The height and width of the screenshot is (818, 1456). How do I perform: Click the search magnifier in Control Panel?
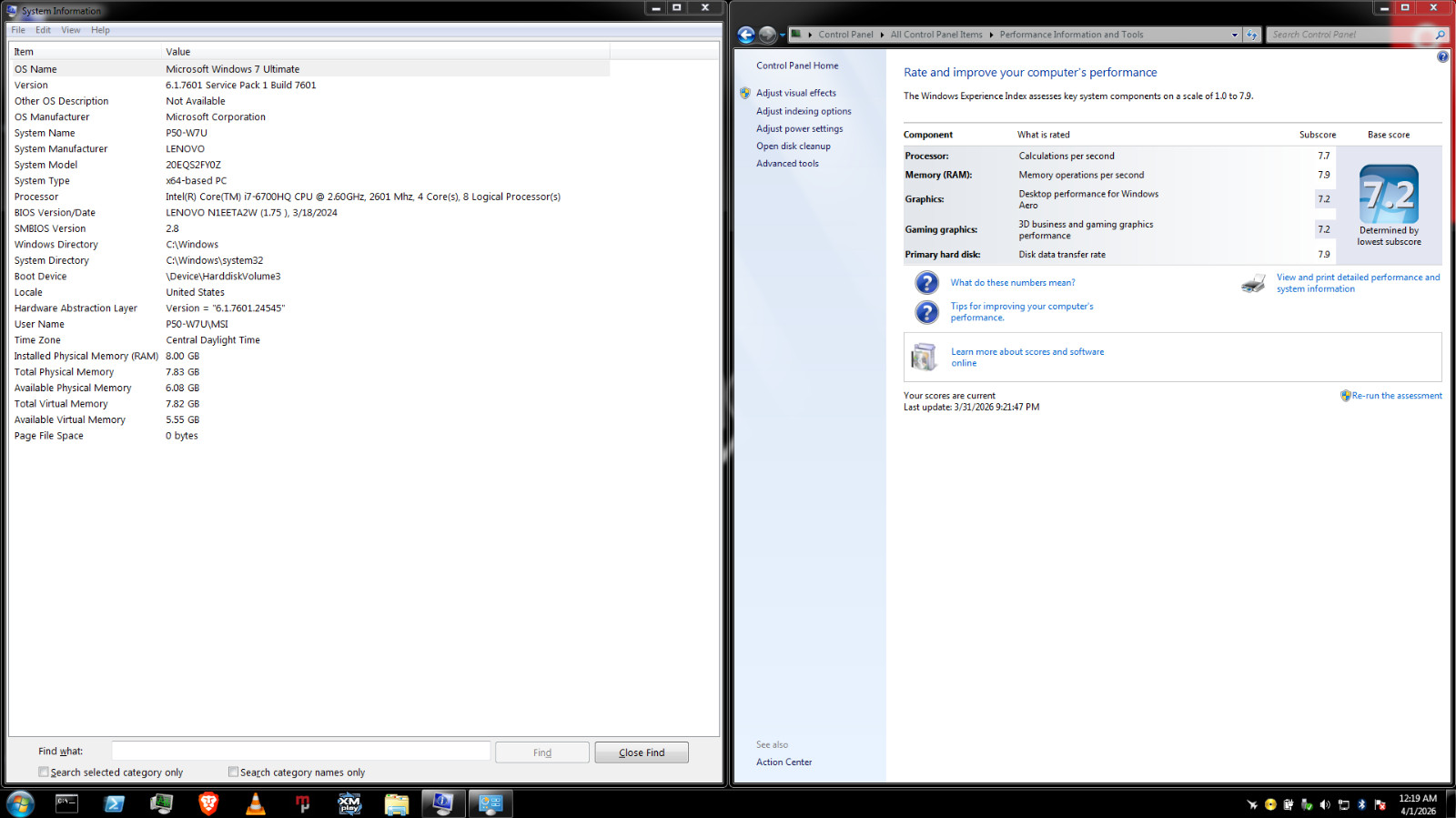tap(1440, 35)
